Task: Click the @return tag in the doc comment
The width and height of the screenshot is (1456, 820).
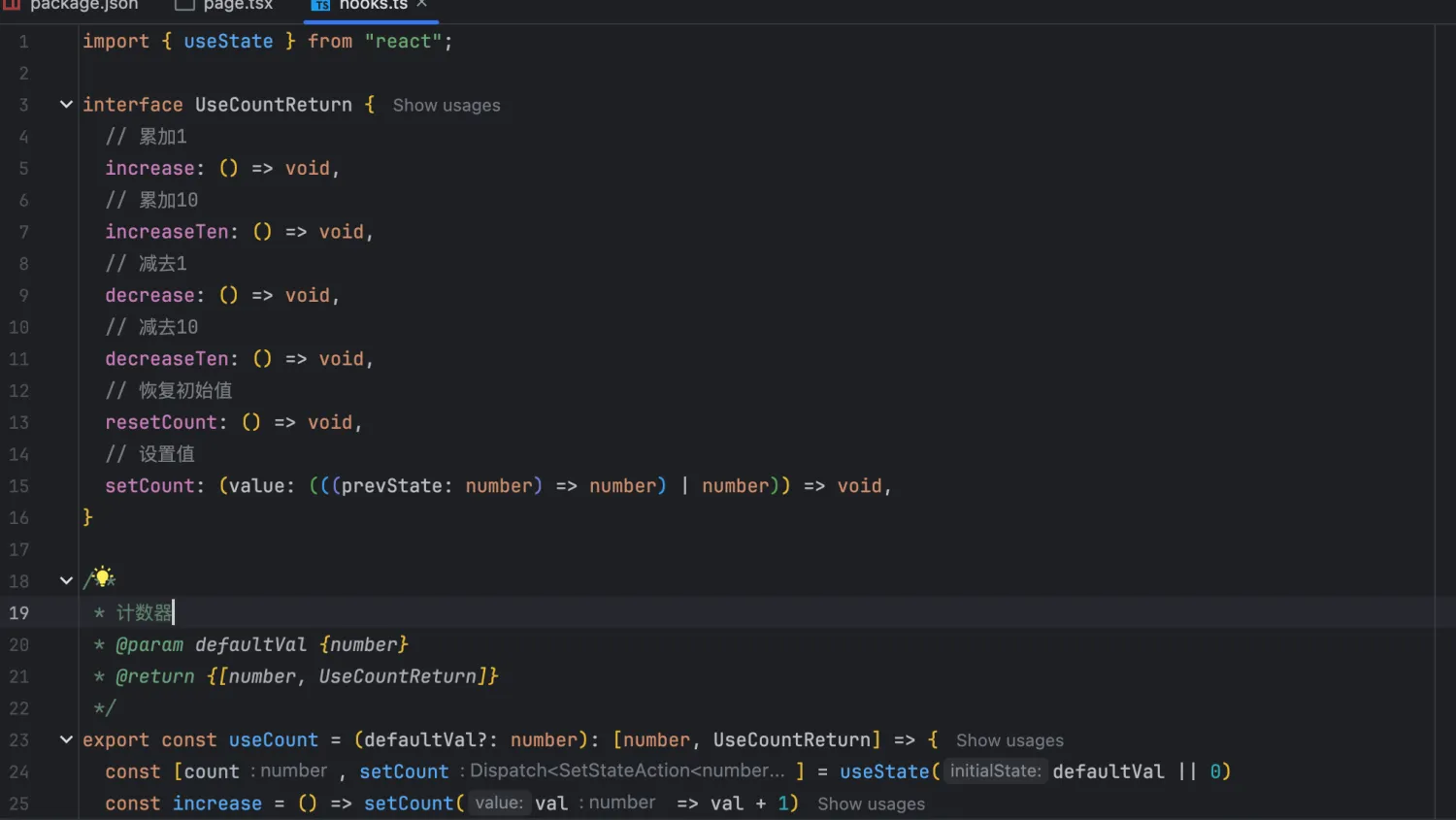Action: tap(155, 676)
